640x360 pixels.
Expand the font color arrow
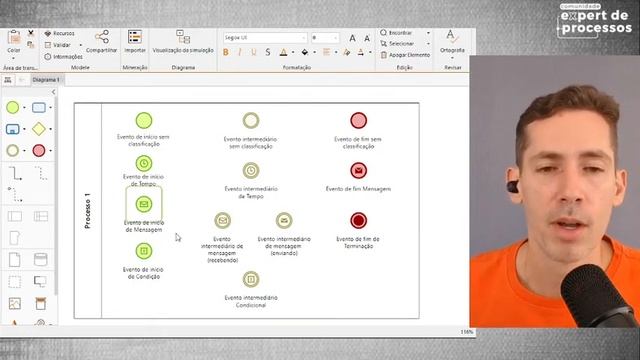point(293,53)
